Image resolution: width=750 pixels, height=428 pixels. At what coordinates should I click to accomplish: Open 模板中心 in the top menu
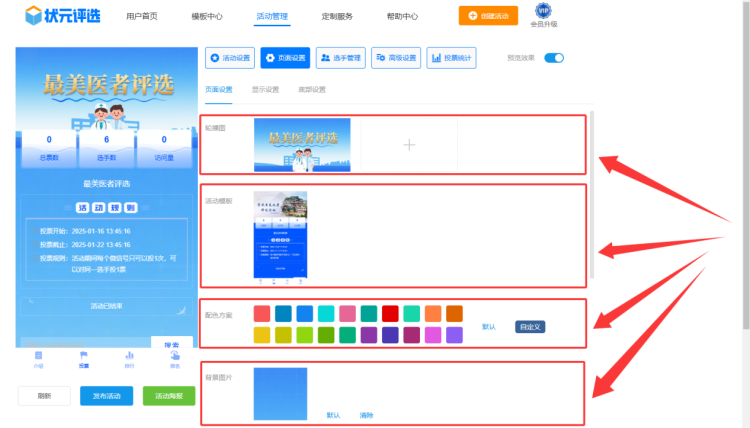[206, 17]
